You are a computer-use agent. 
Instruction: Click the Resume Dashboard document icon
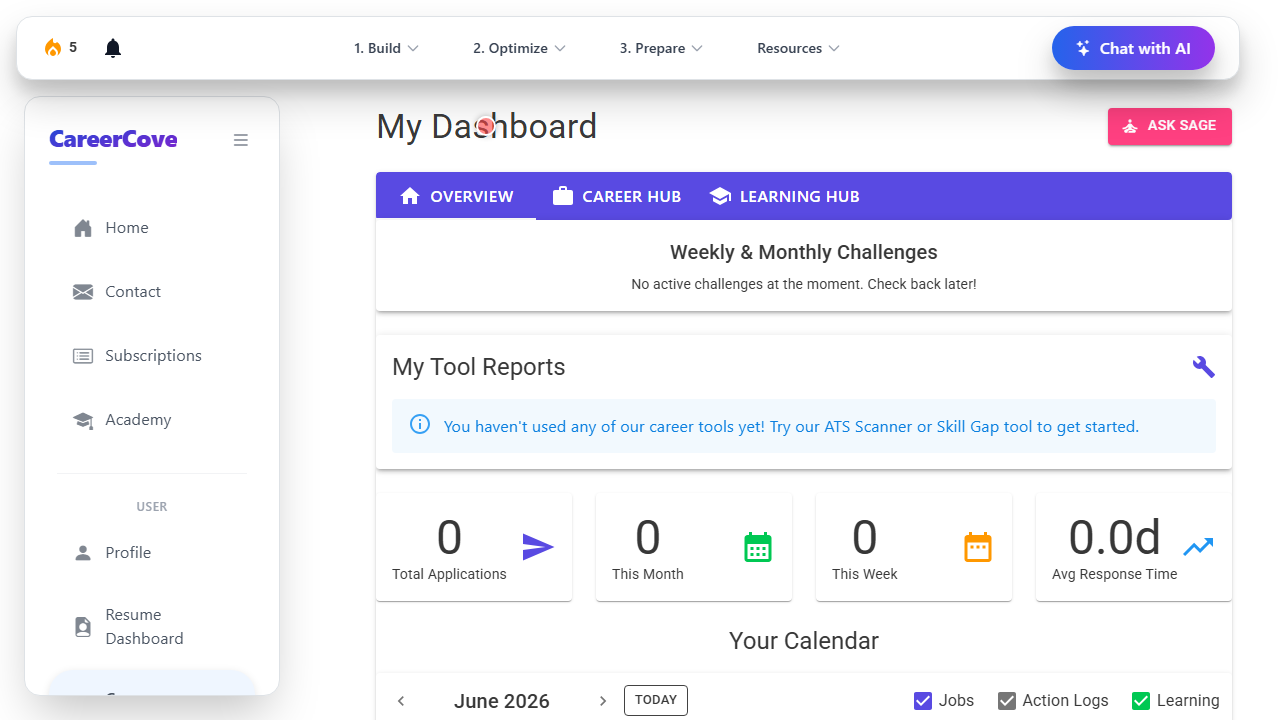(x=83, y=627)
